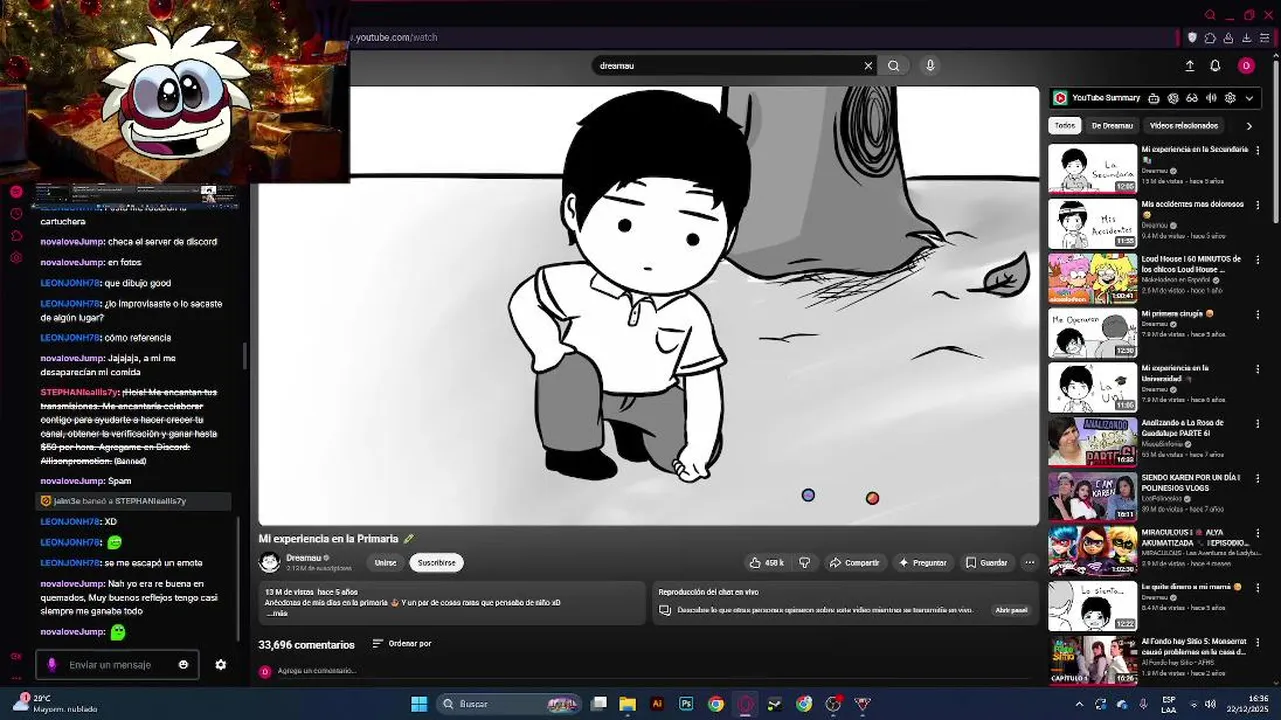Open MIRACULOUS ALYA AKUMATIZADA video thumbnail

pyautogui.click(x=1093, y=551)
